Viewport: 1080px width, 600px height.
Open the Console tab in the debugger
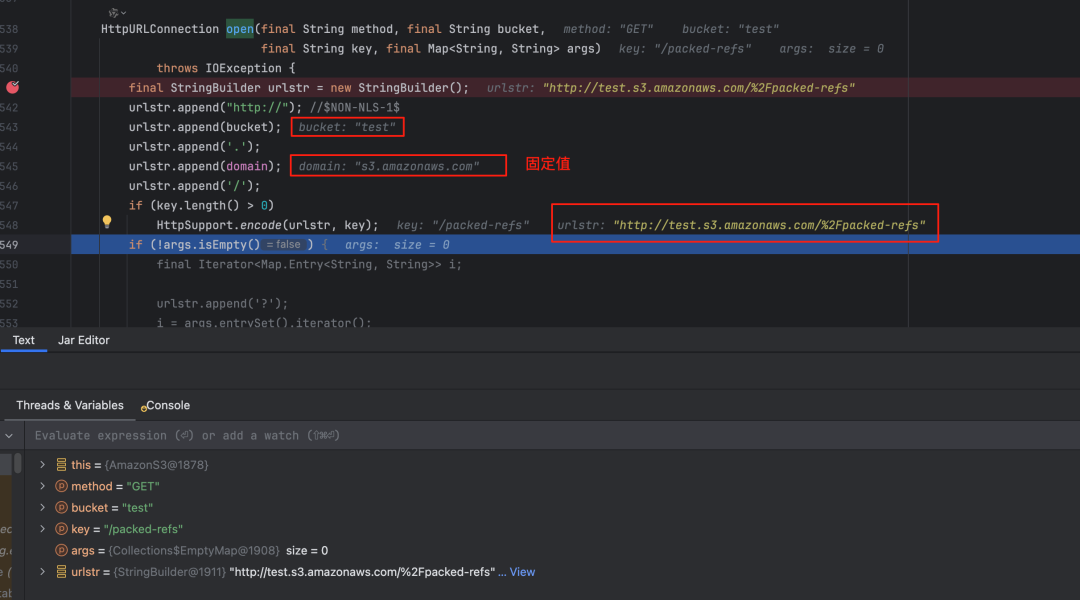pos(165,405)
